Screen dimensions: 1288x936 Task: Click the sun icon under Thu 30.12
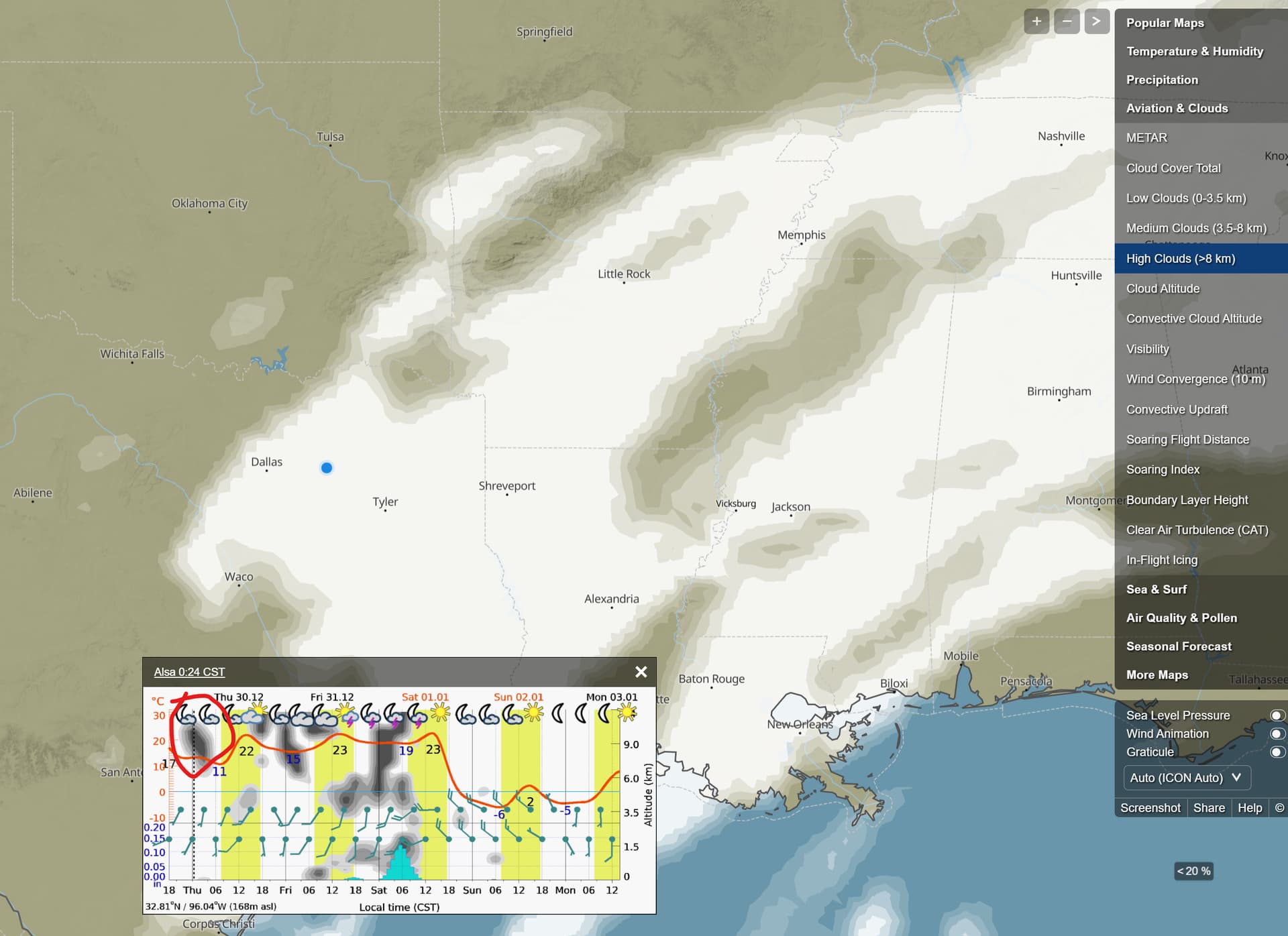[x=257, y=712]
